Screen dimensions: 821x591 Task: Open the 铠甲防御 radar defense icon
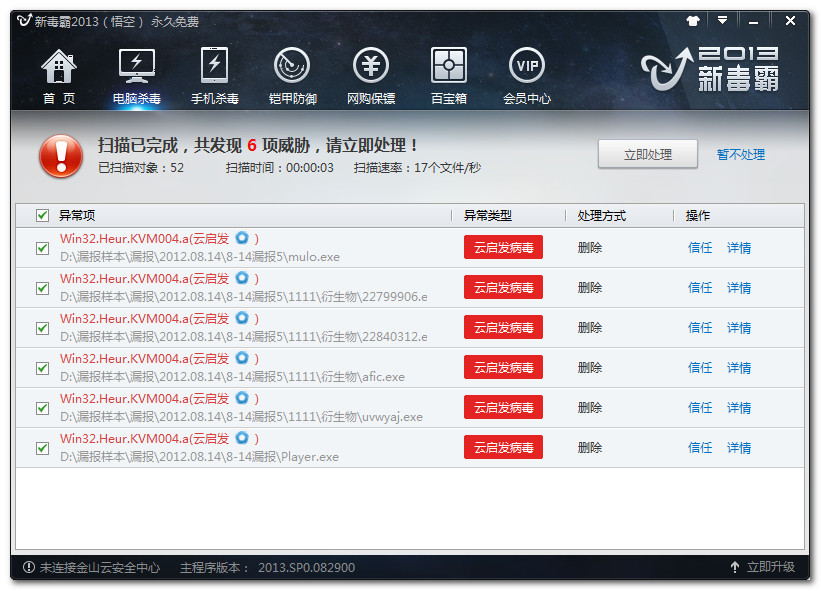click(x=292, y=65)
